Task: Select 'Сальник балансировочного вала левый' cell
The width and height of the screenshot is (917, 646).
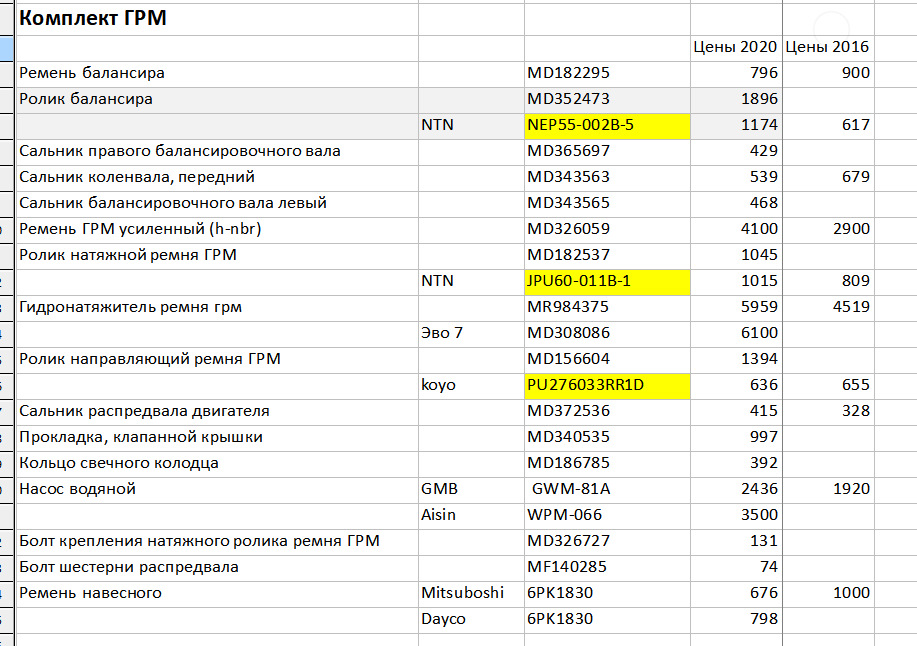Action: (x=217, y=204)
